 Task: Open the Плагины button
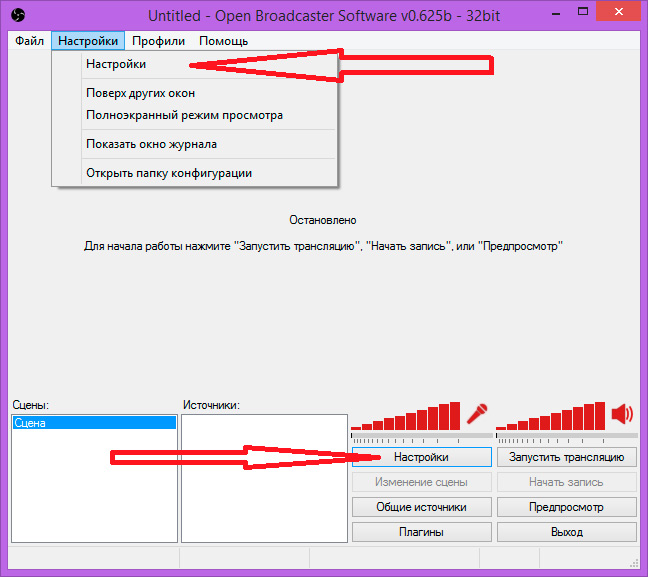point(422,532)
